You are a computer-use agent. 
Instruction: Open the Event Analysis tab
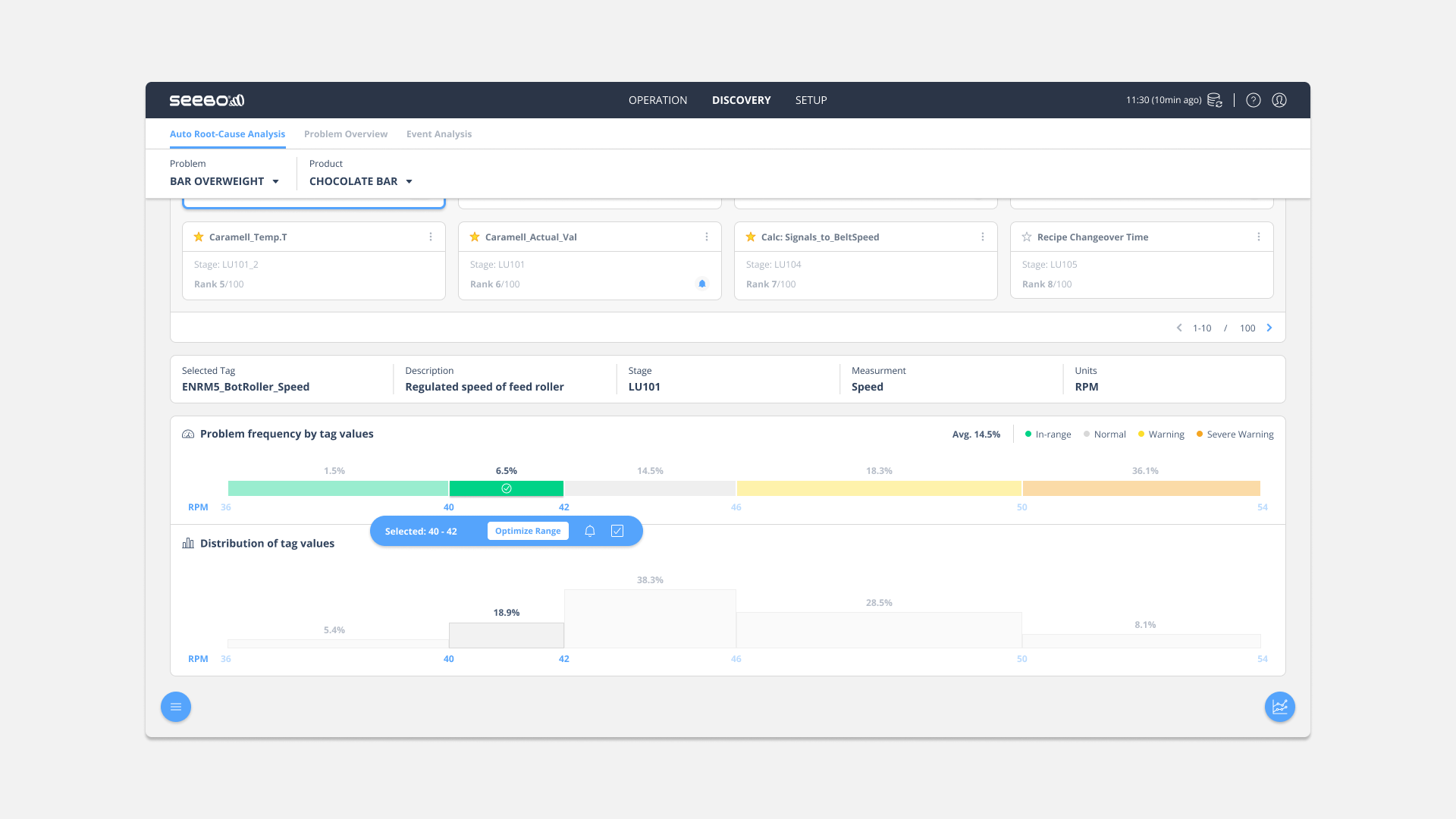438,134
